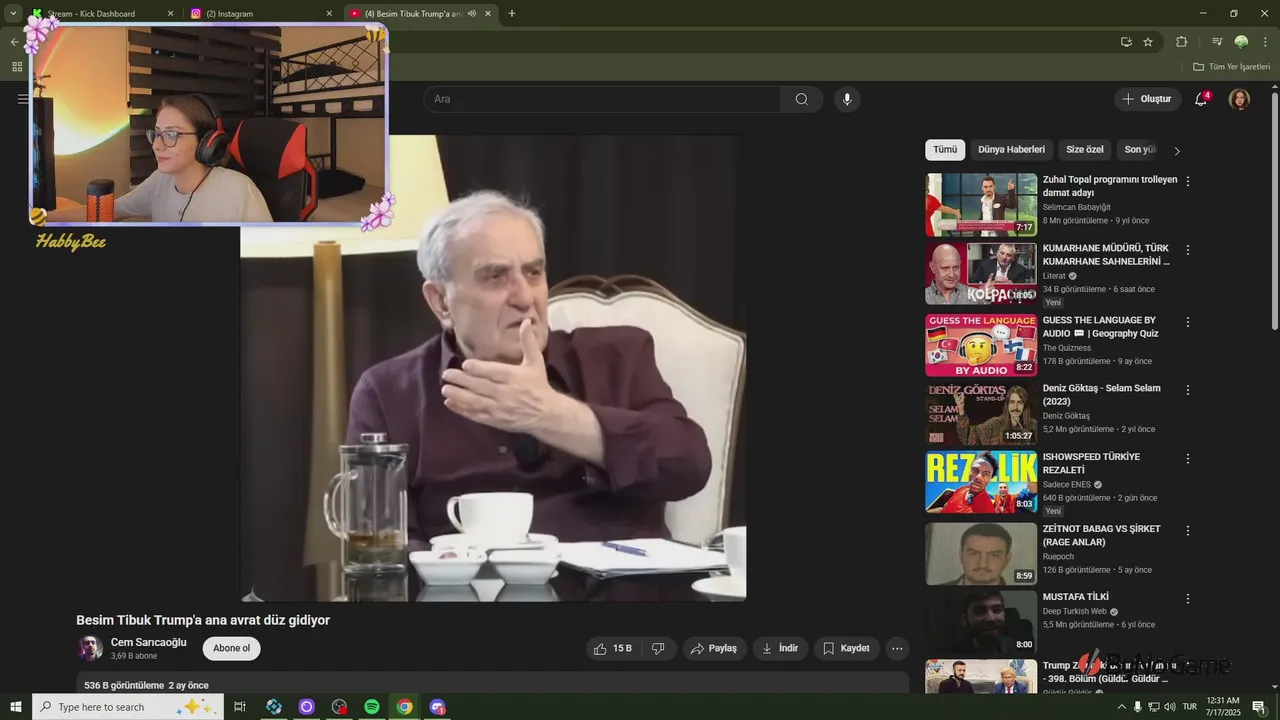Open more actions ellipsis below video
Screen dimensions: 1280x720
(897, 648)
